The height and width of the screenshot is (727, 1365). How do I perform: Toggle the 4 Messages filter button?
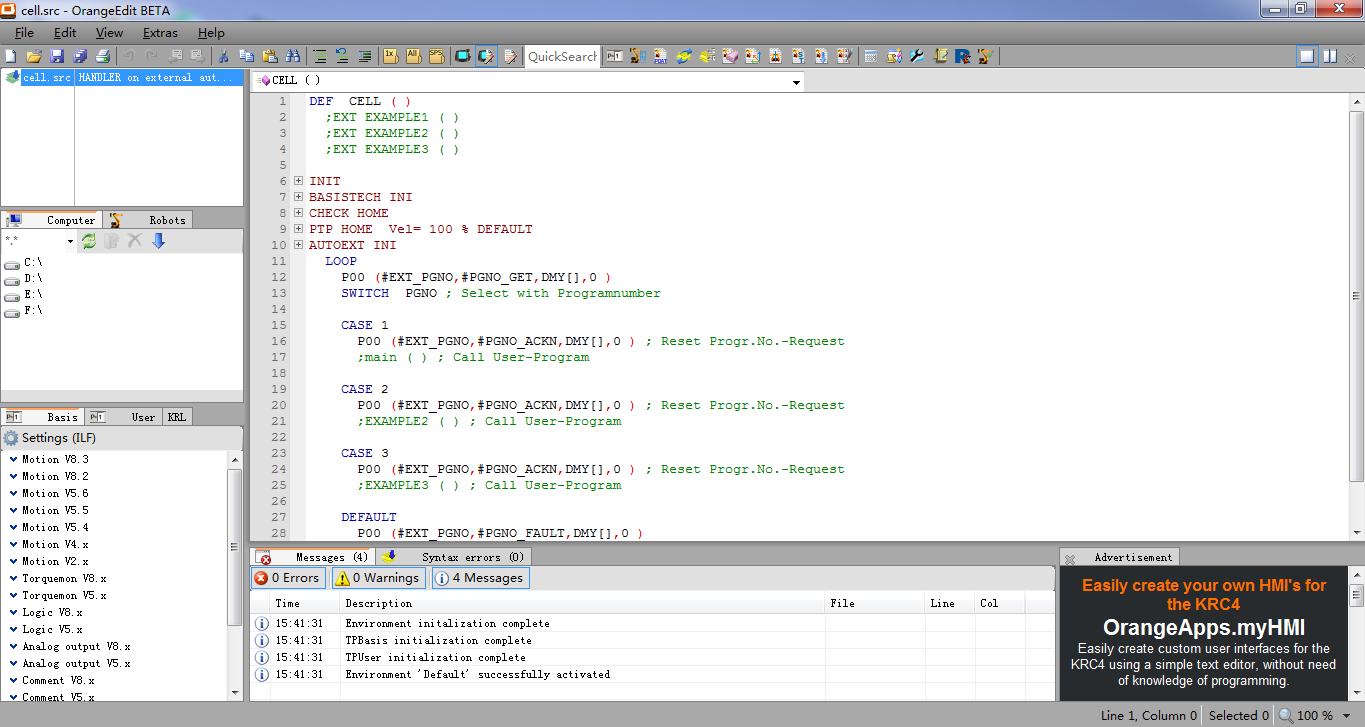479,578
